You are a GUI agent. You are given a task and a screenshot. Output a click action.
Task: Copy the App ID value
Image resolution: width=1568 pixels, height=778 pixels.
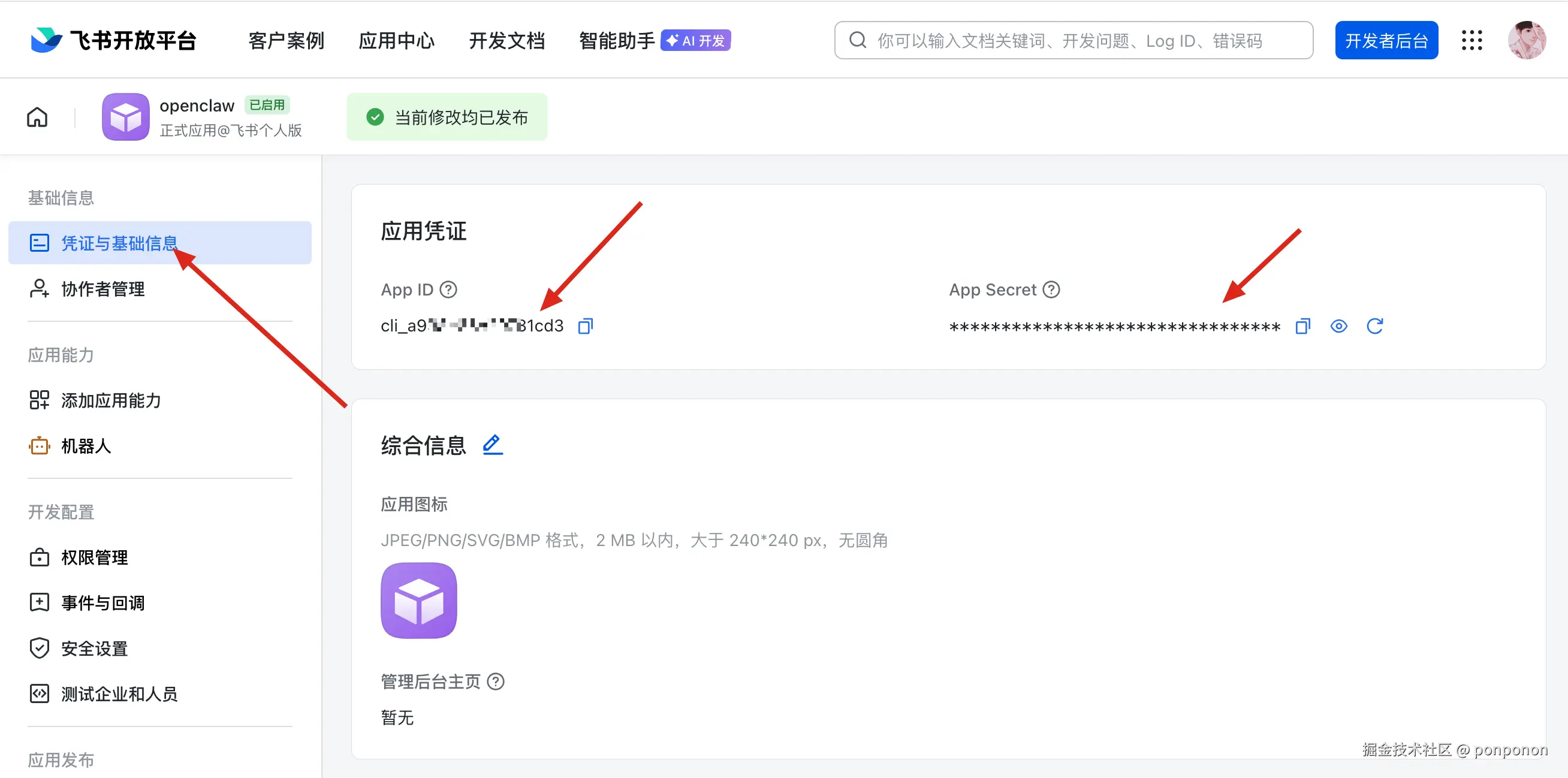coord(585,326)
